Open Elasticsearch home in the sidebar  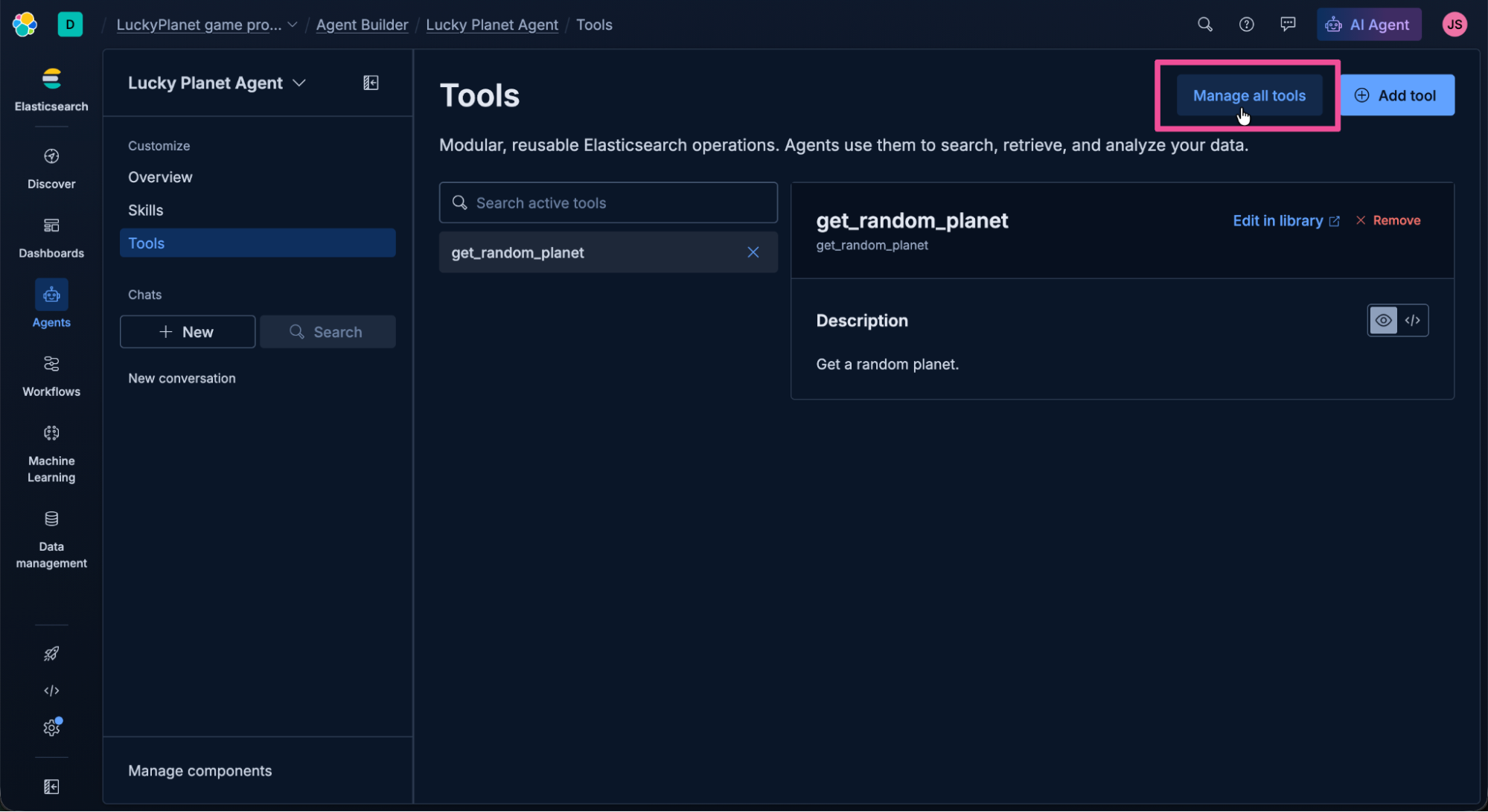pyautogui.click(x=51, y=90)
